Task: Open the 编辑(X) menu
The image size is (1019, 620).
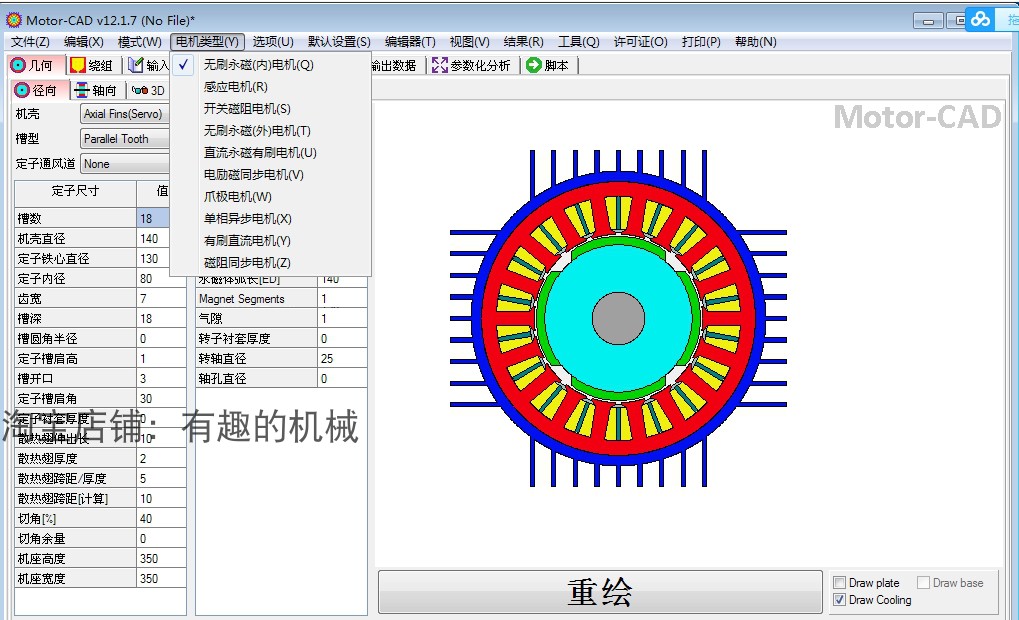Action: click(x=84, y=42)
